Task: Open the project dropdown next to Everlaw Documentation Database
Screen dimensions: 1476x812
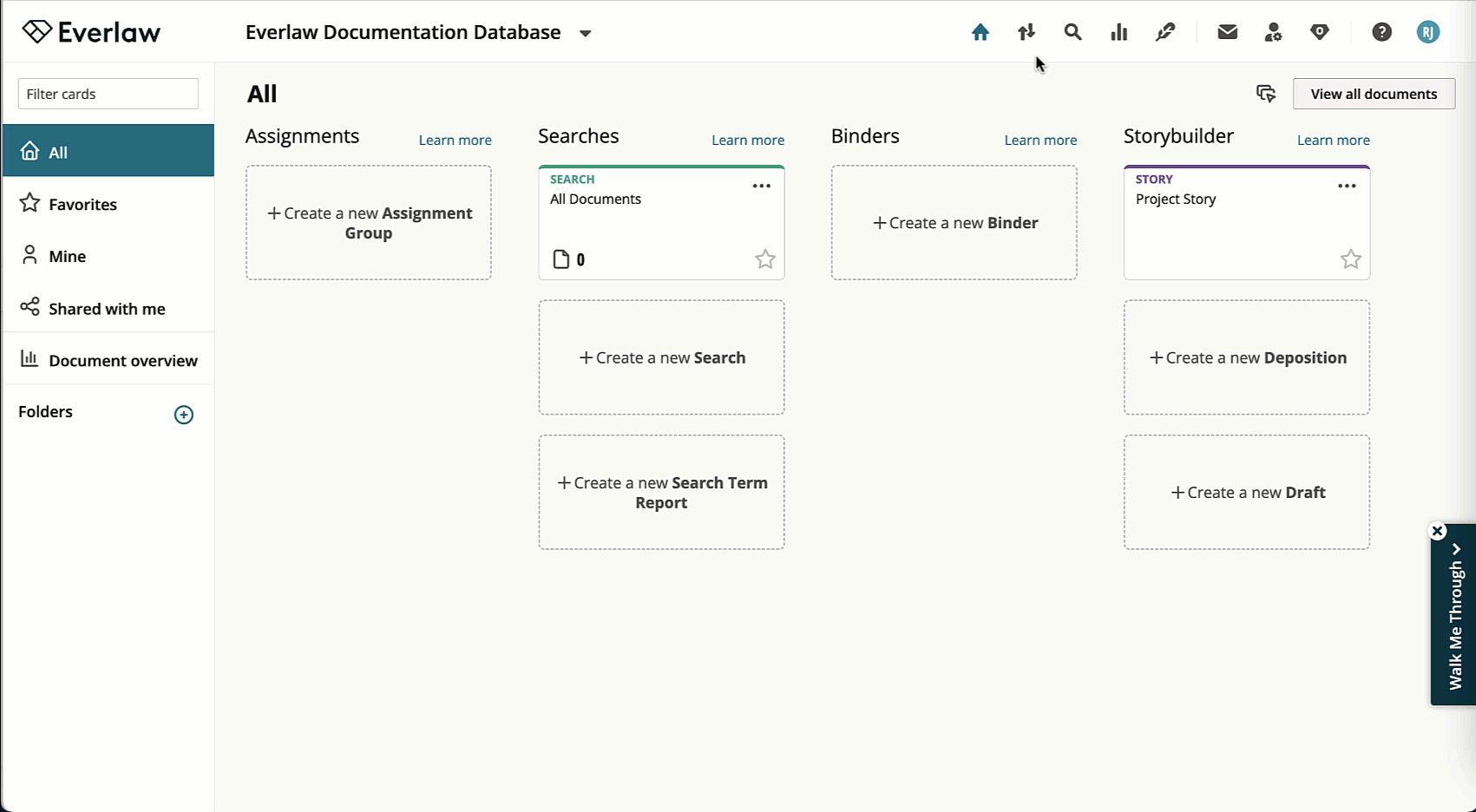Action: pos(586,33)
